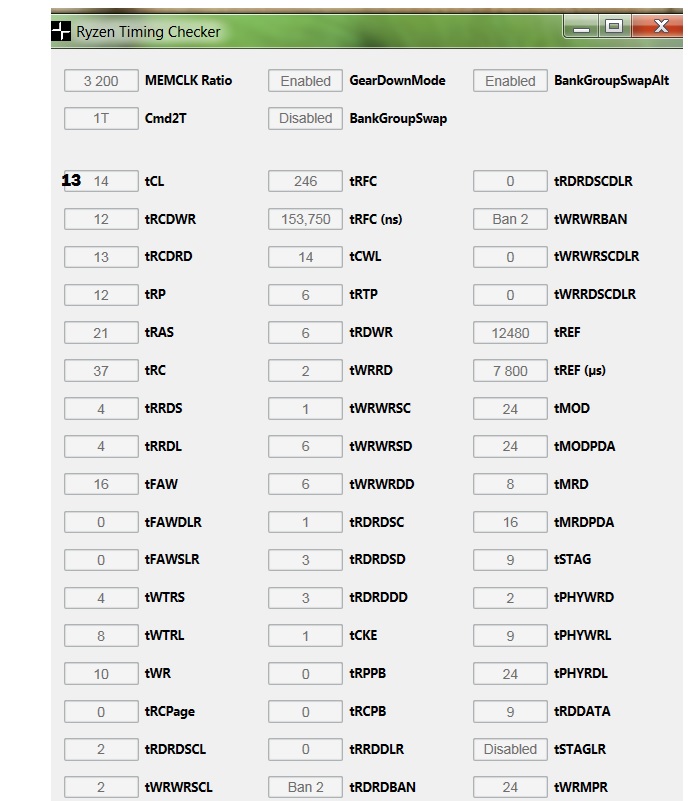Select the tRFC value field showing 246
This screenshot has width=688, height=801.
305,182
